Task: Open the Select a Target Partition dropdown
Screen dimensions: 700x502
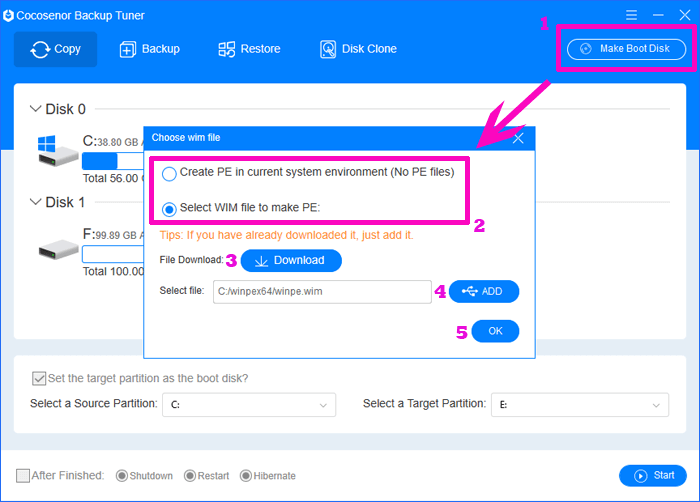Action: 580,405
